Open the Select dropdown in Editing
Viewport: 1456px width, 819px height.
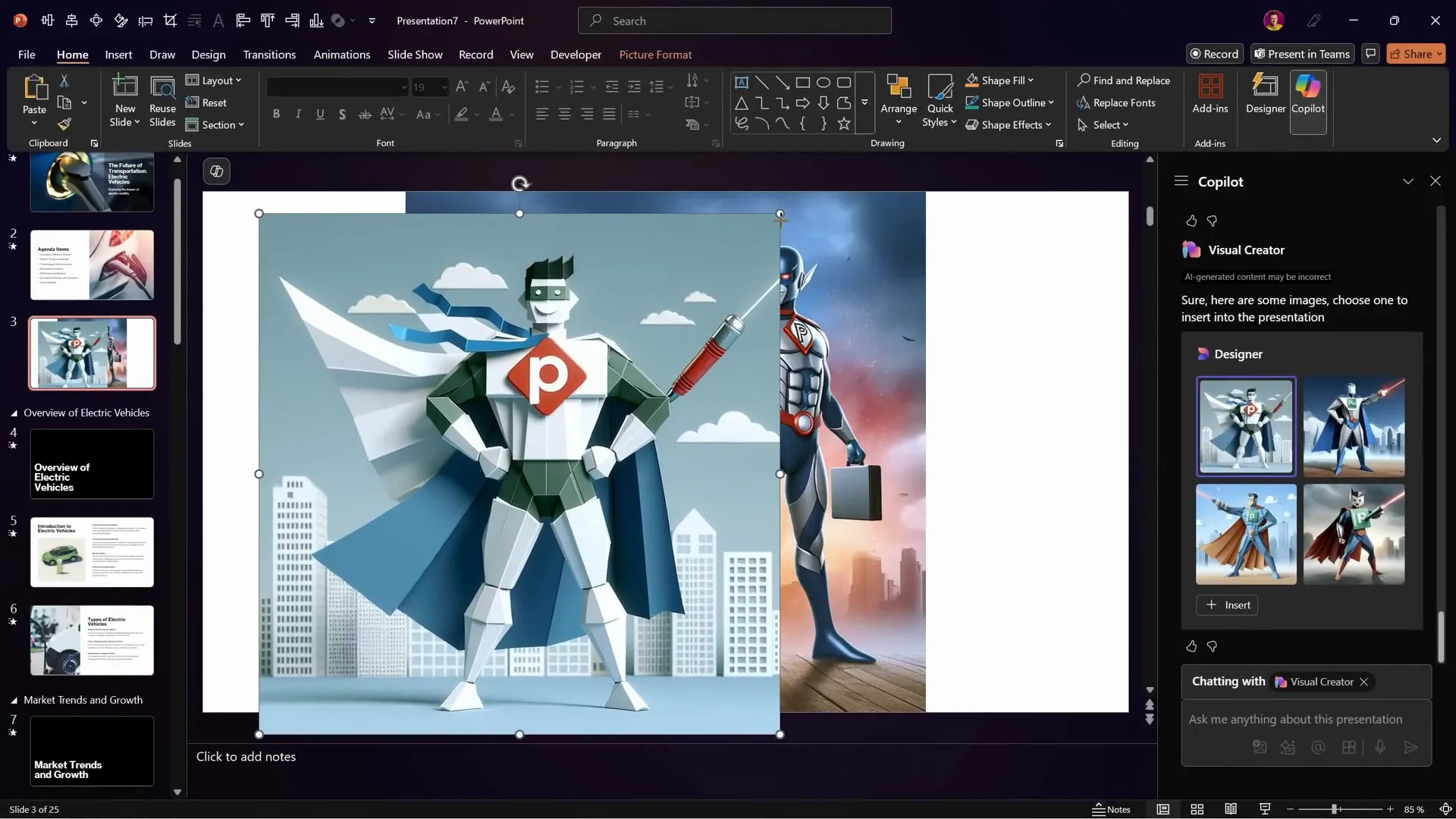(x=1103, y=124)
